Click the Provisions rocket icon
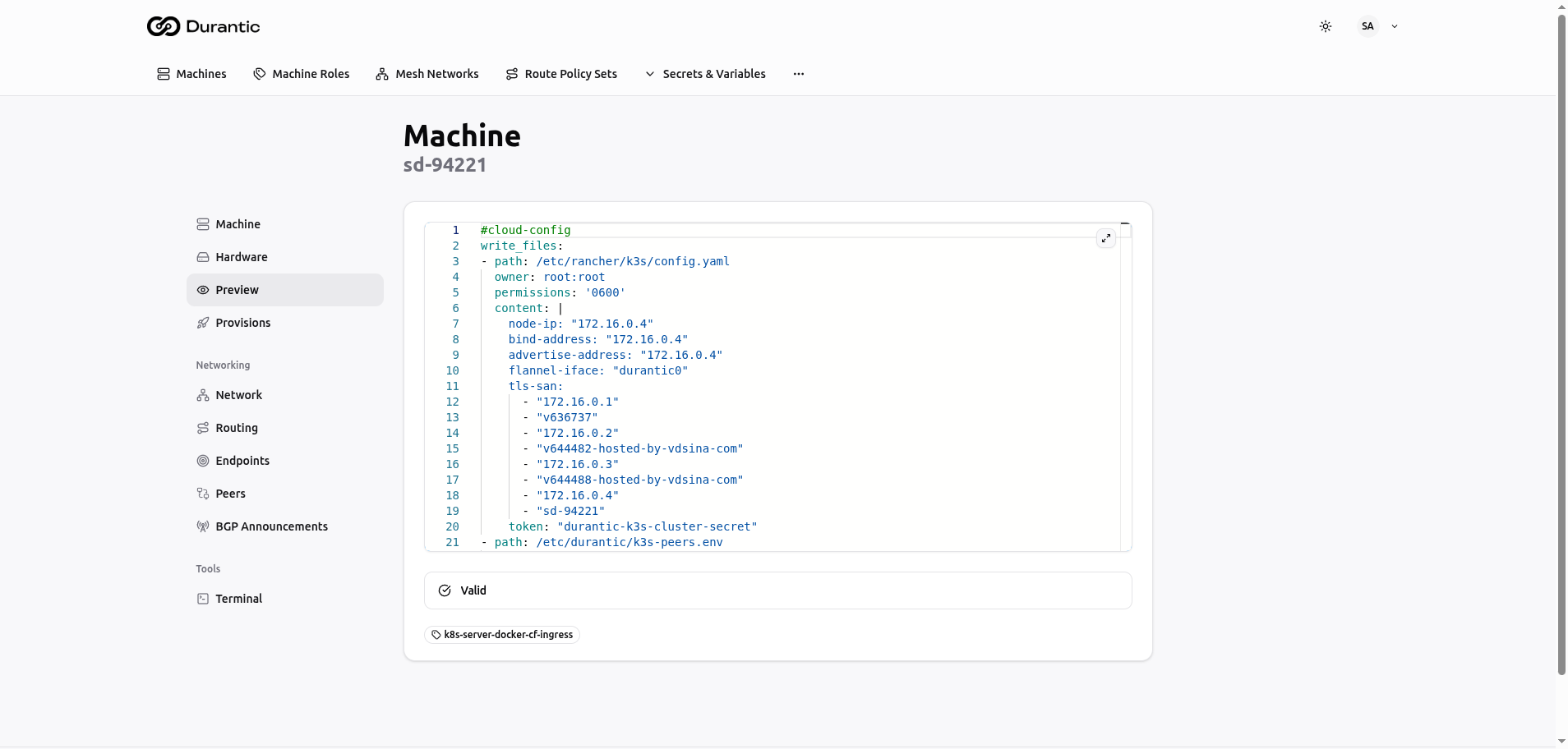This screenshot has height=749, width=1568. [203, 323]
